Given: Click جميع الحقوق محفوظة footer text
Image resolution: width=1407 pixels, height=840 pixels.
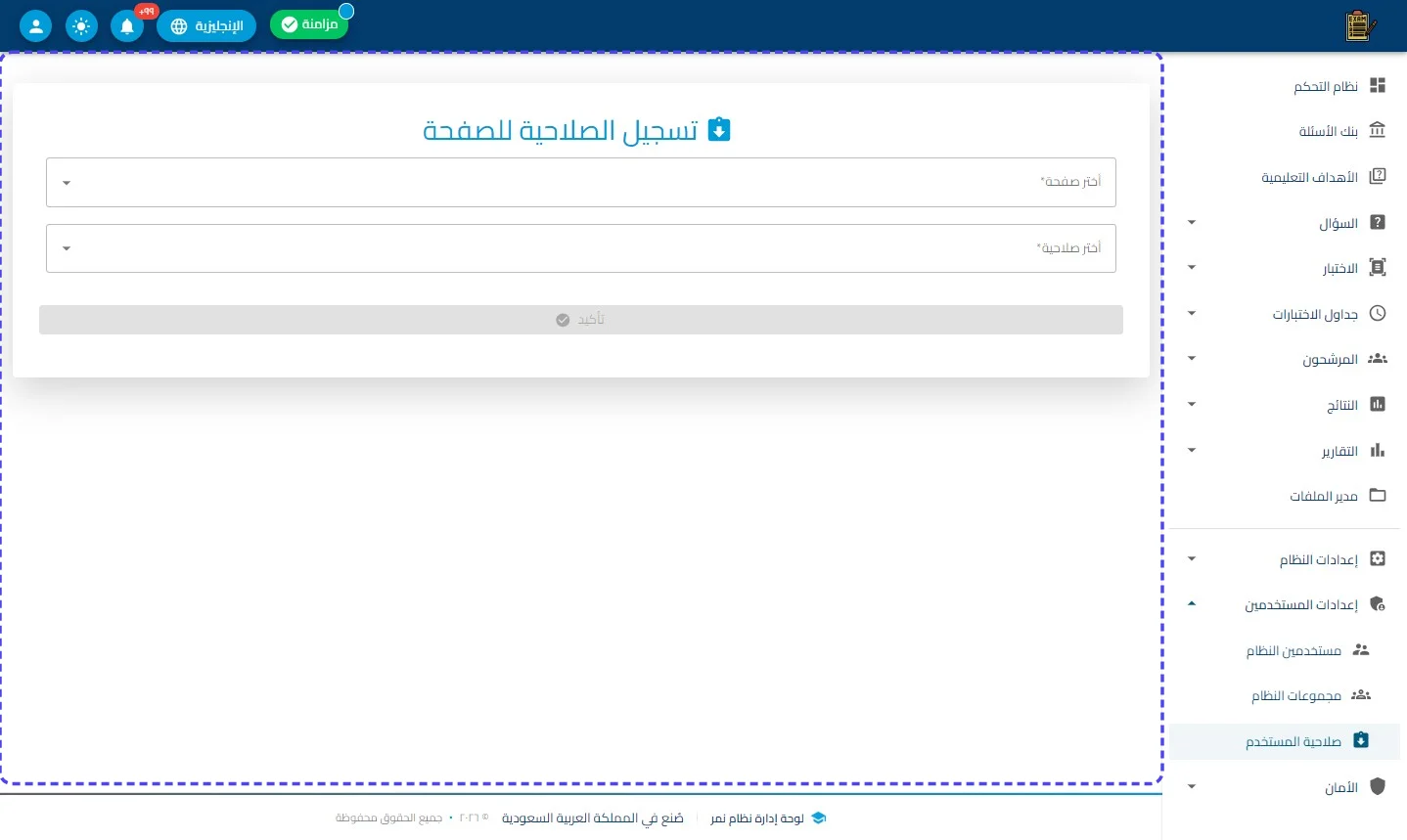Looking at the screenshot, I should (x=389, y=818).
